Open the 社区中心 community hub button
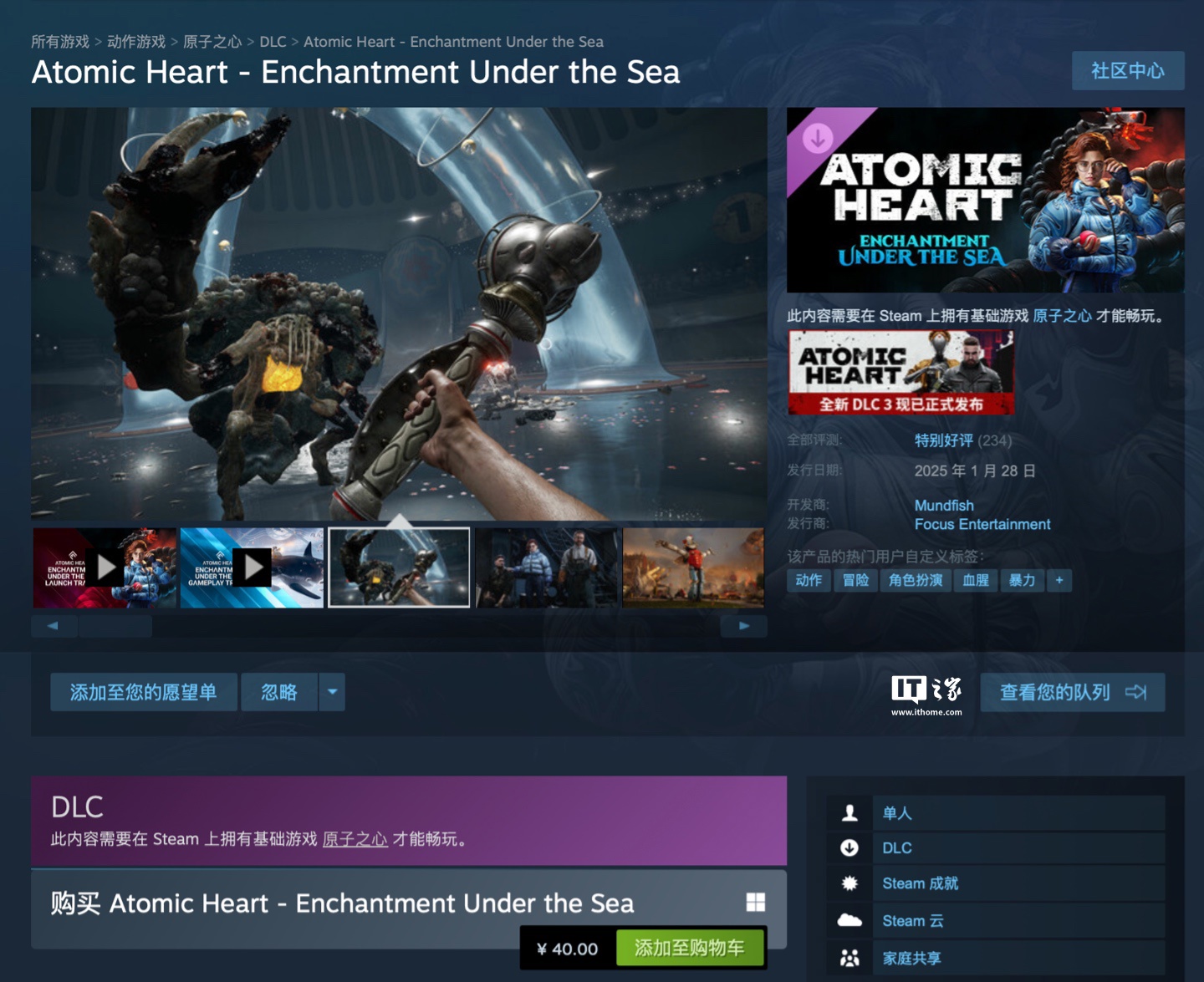 tap(1128, 71)
